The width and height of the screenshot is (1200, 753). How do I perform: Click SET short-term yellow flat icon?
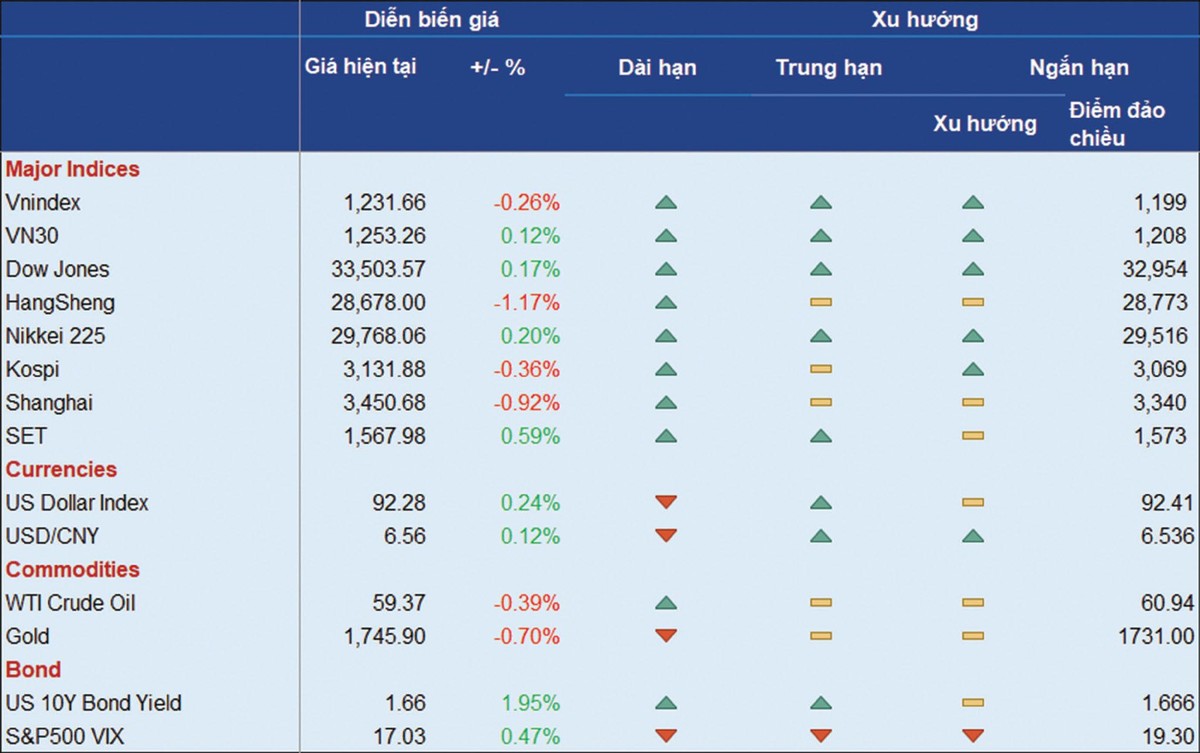(x=972, y=436)
